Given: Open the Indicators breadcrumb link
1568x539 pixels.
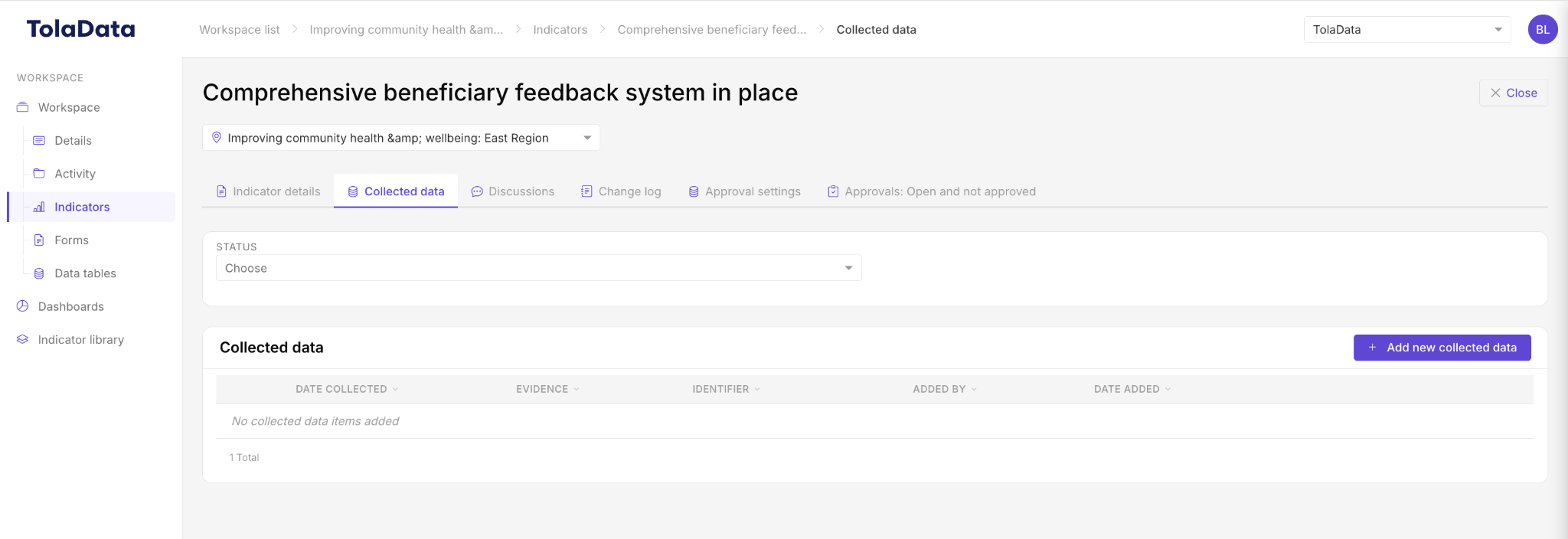Looking at the screenshot, I should tap(560, 30).
